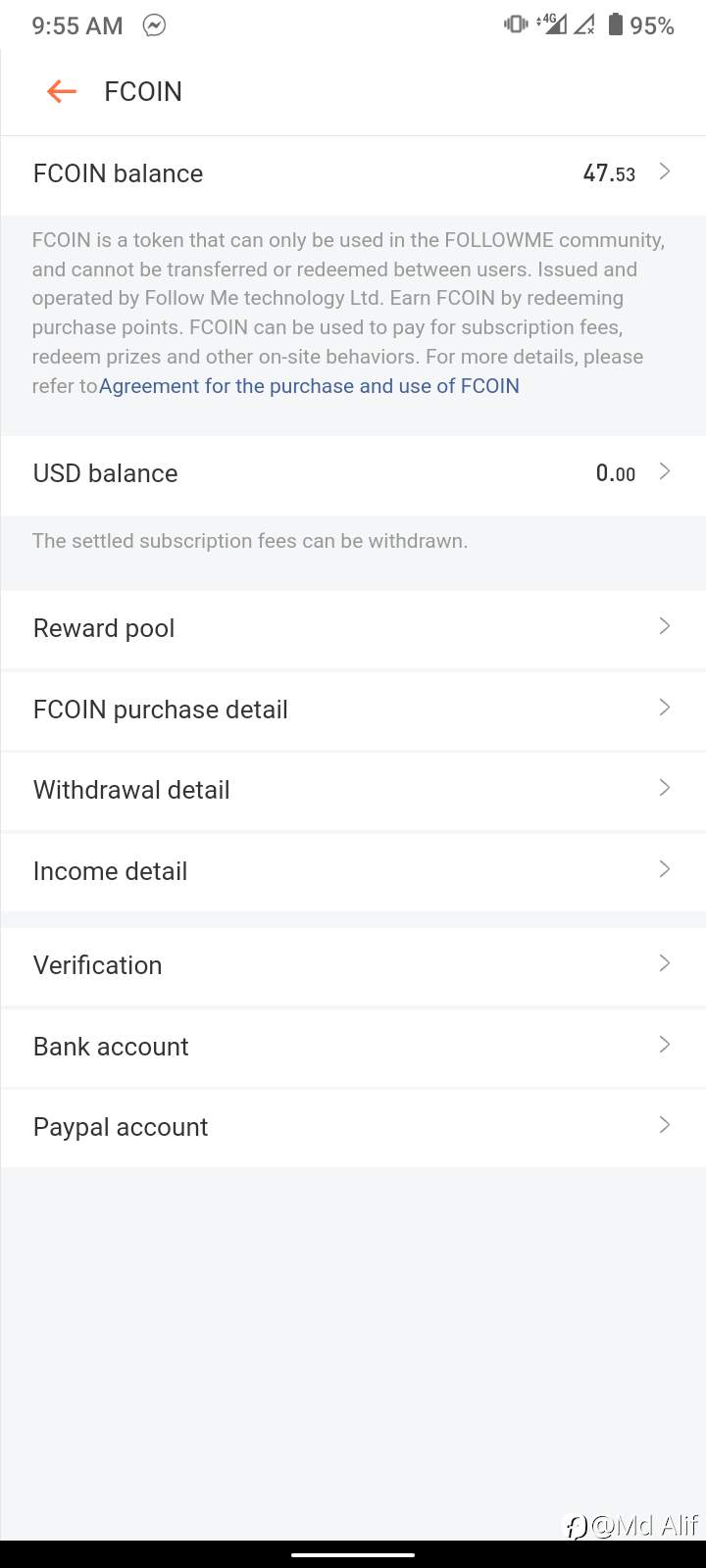Viewport: 706px width, 1568px height.
Task: Open Paypal account settings
Action: pyautogui.click(x=353, y=1127)
